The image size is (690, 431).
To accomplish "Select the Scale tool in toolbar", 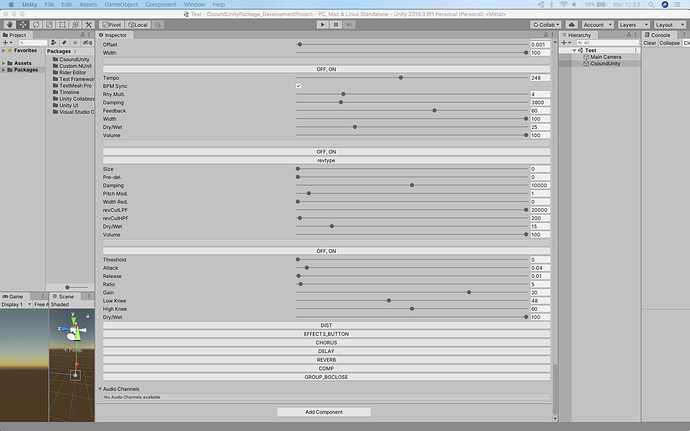I will click(x=49, y=25).
